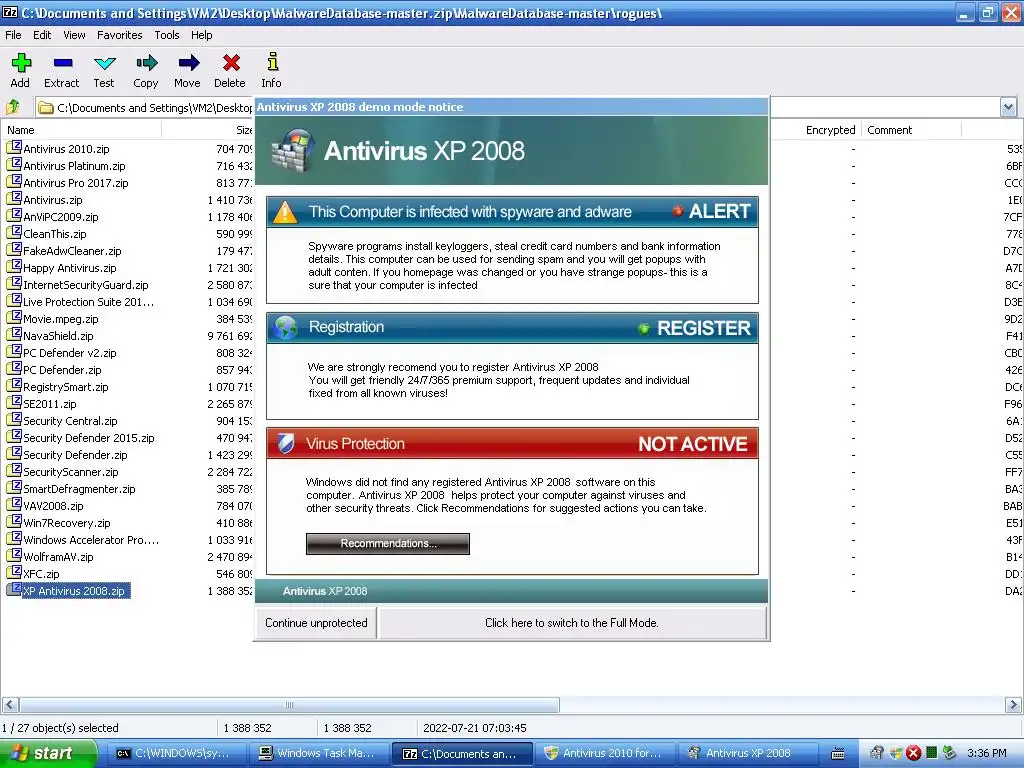Screen dimensions: 1024x768
Task: Select the Movie.mpeg.zip file
Action: pyautogui.click(x=61, y=319)
